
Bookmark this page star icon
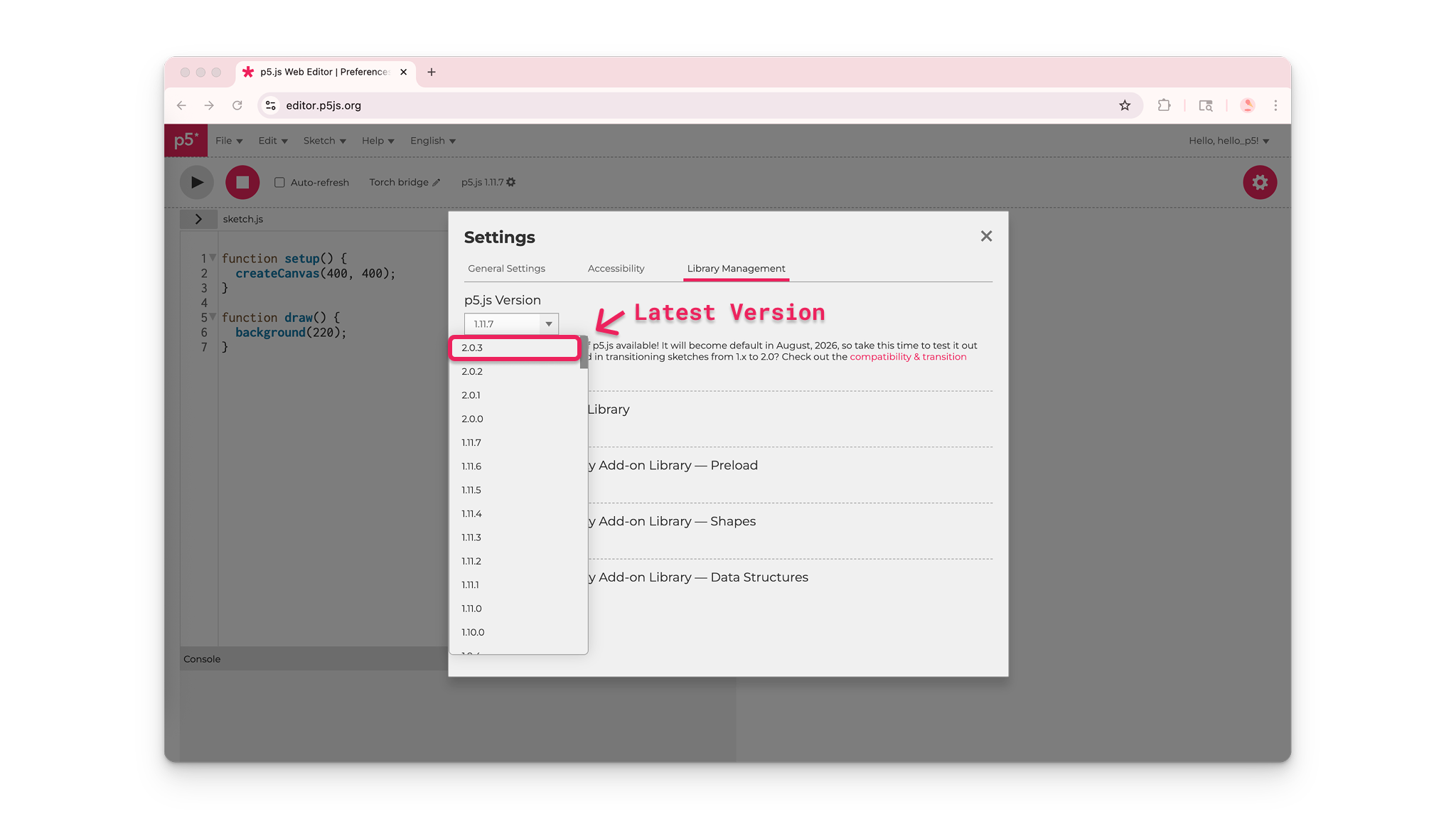click(1125, 105)
